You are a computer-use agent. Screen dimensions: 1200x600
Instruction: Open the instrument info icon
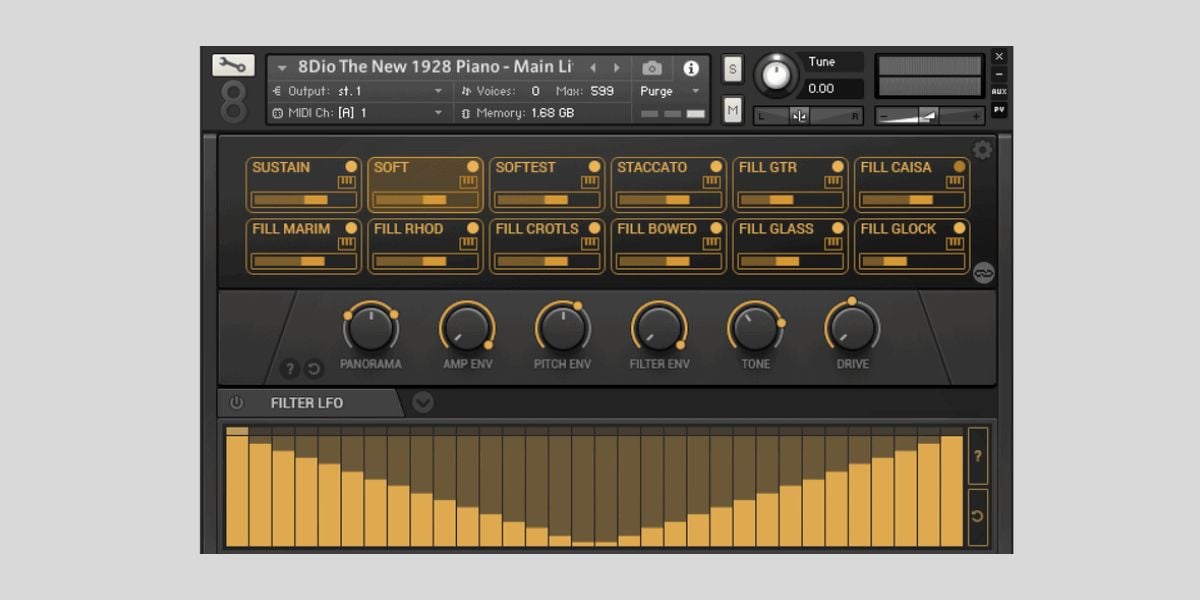click(691, 68)
